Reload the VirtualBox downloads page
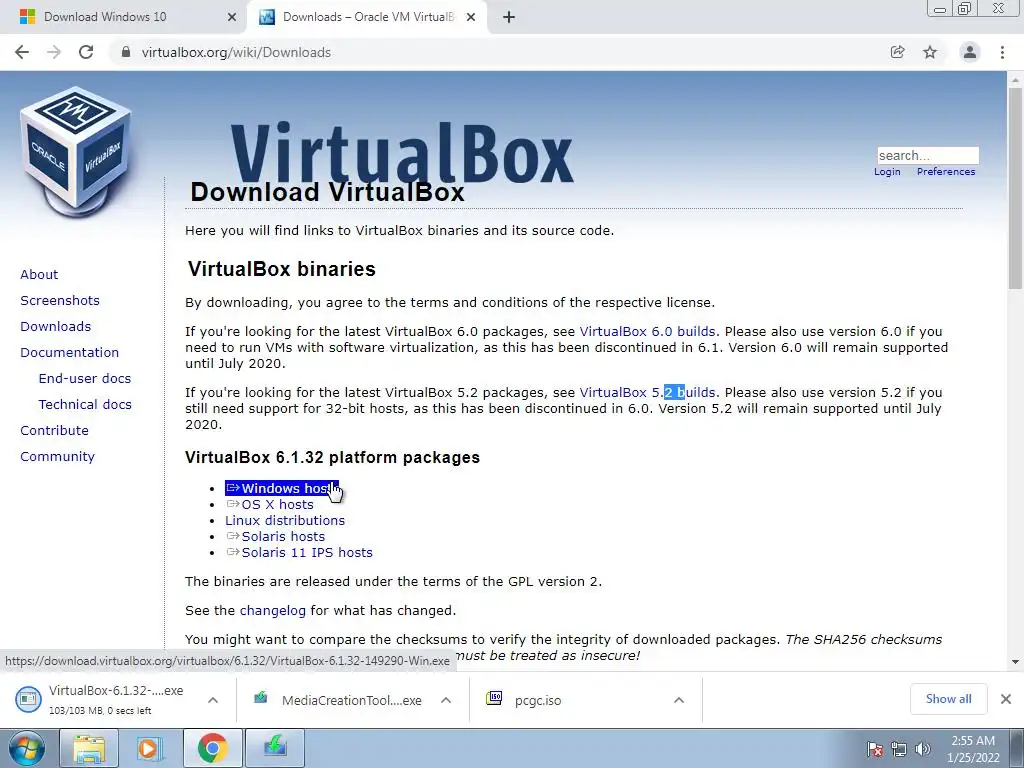1024x768 pixels. (86, 52)
